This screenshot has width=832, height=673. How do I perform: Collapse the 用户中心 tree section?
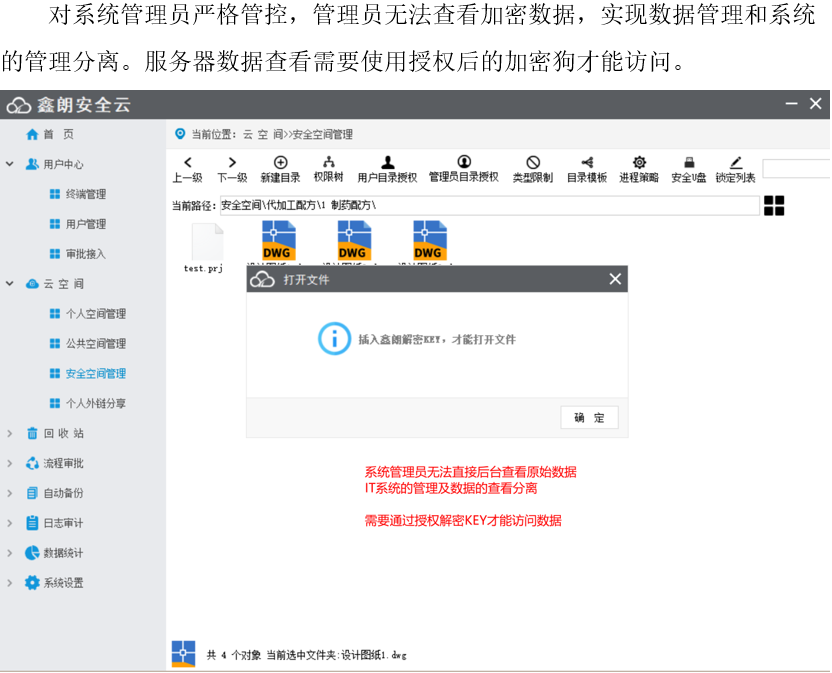click(10, 164)
